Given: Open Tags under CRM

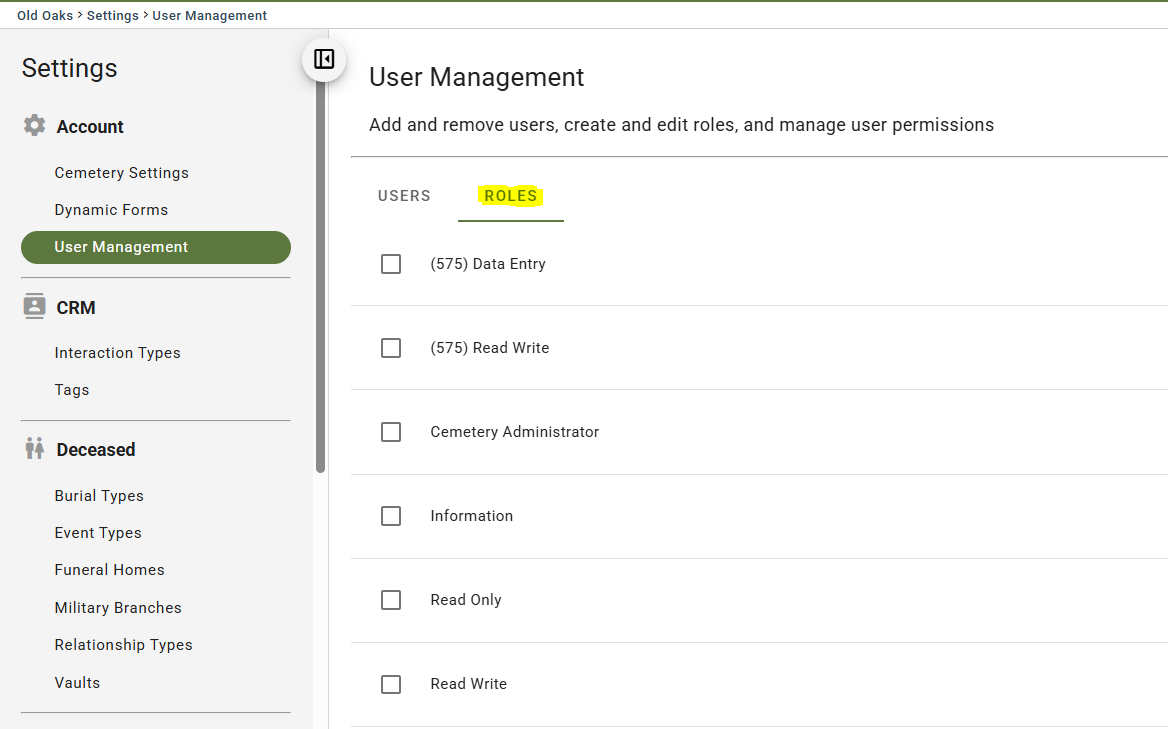Looking at the screenshot, I should pos(72,390).
